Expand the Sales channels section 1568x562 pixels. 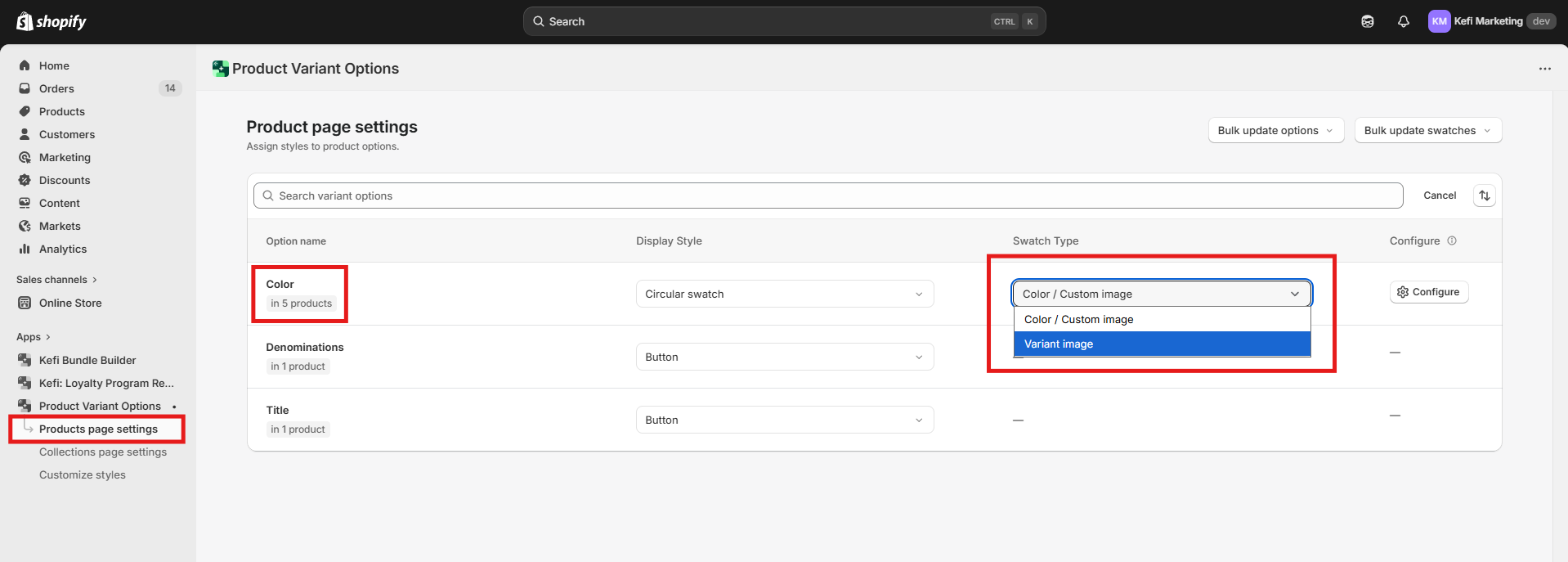56,280
